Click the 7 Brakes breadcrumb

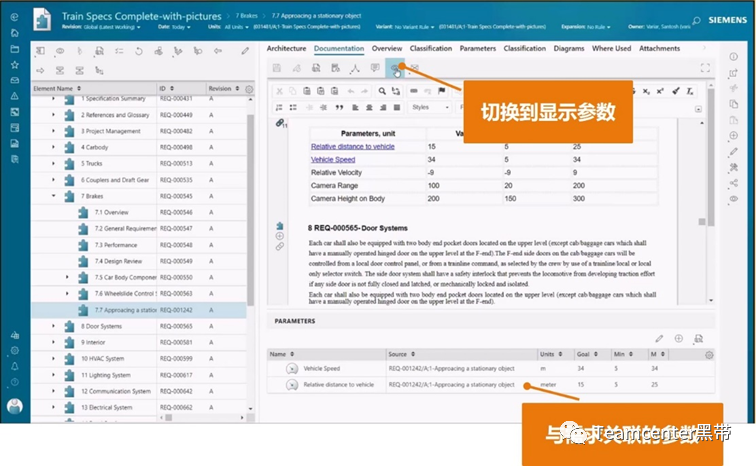tap(246, 16)
